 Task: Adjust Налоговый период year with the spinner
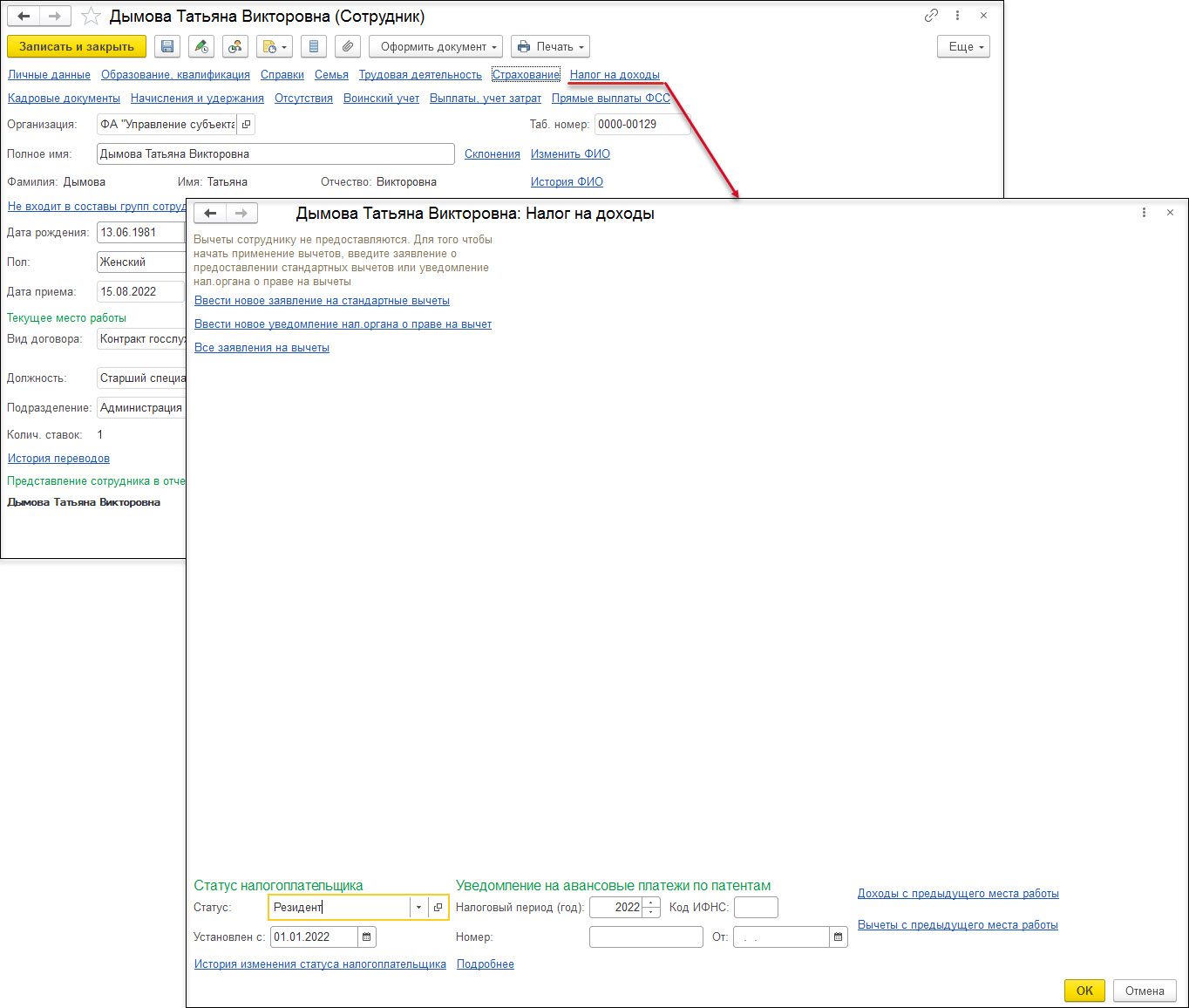651,908
